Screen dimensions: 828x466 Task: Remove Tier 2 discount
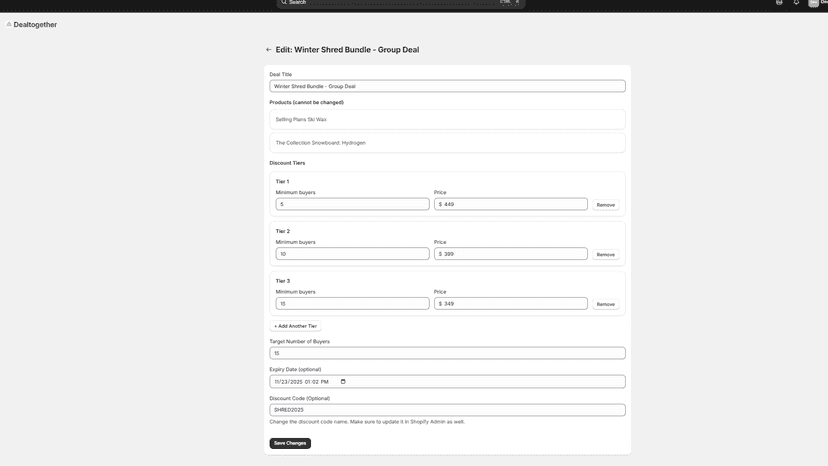tap(606, 255)
